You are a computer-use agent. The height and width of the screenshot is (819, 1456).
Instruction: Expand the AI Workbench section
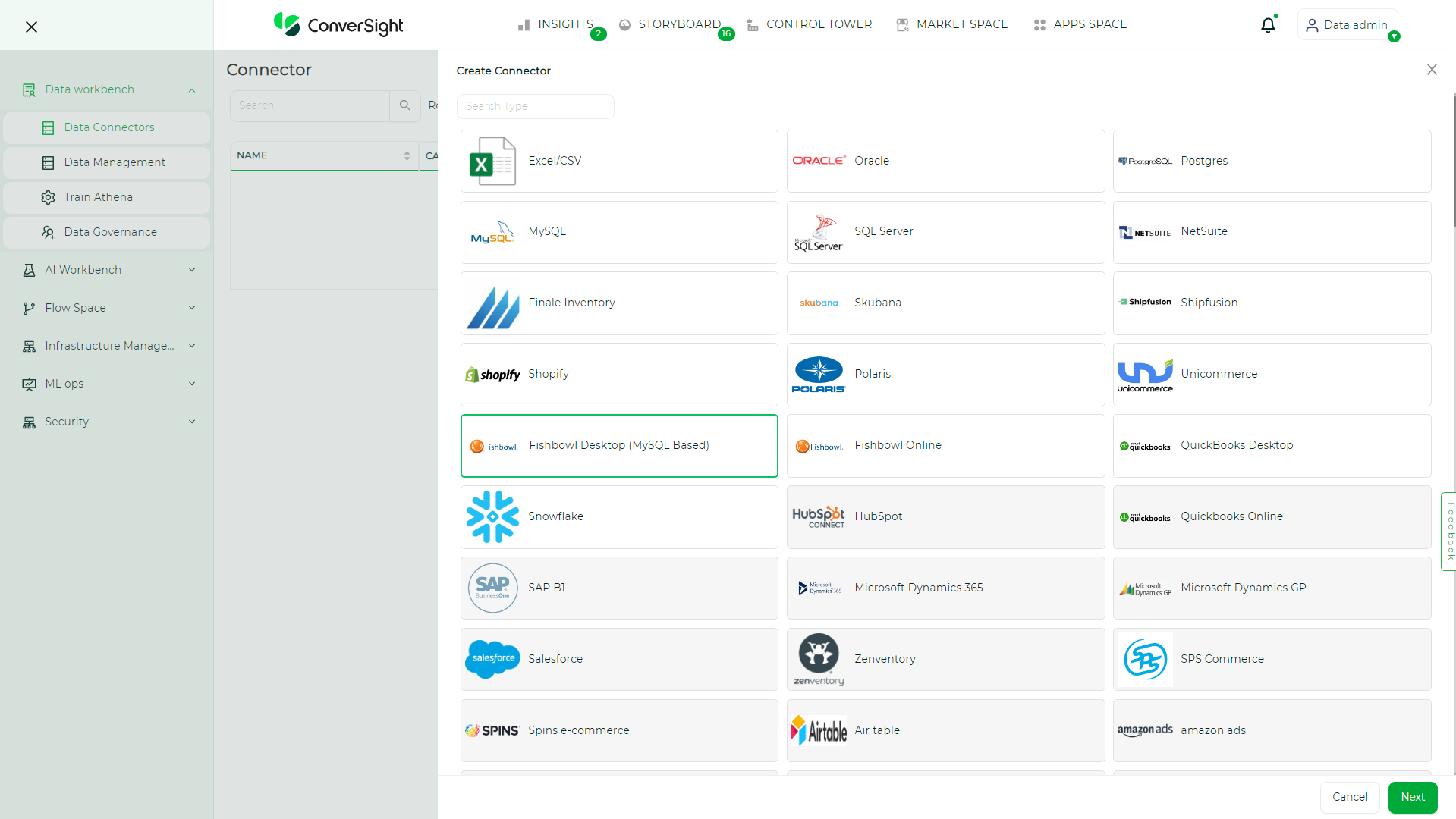pos(106,269)
